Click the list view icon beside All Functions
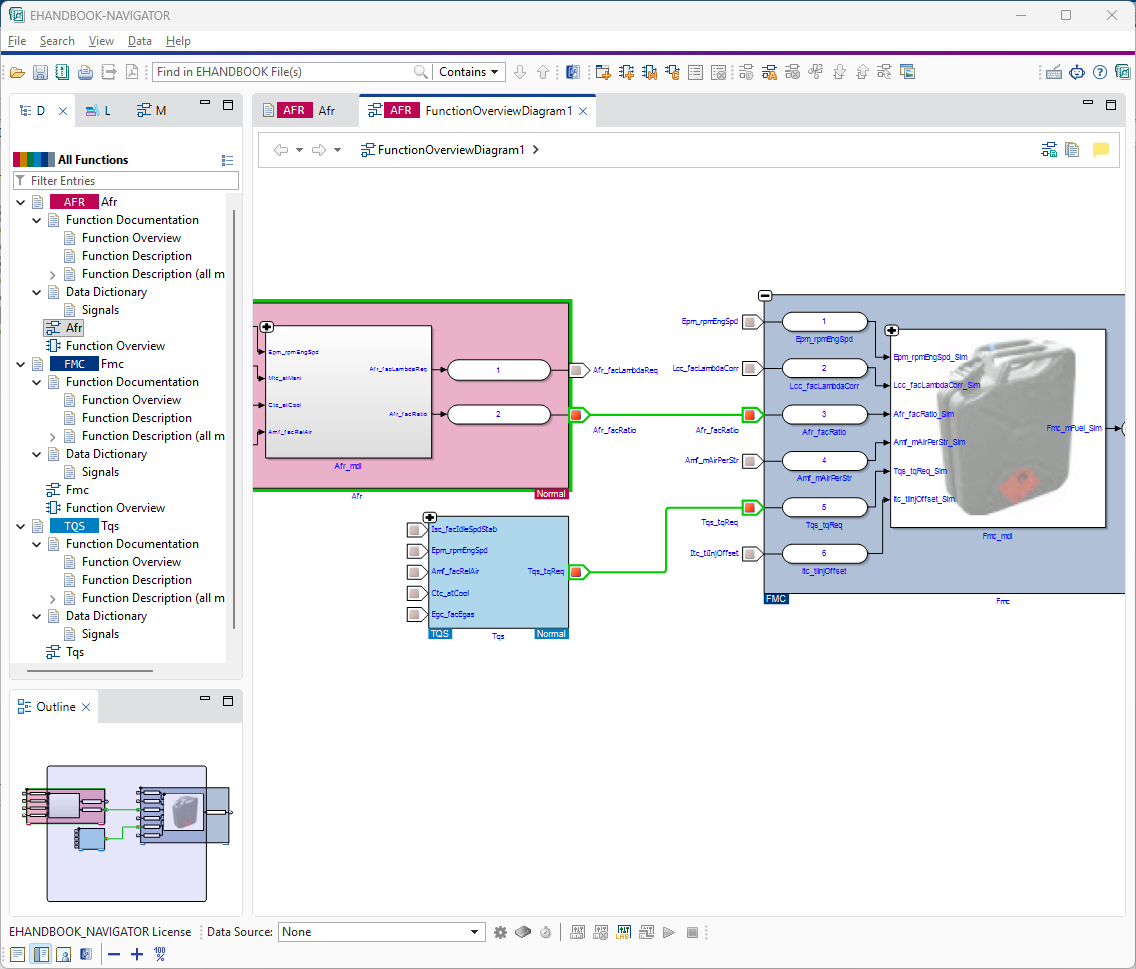Viewport: 1136px width, 969px height. click(227, 160)
